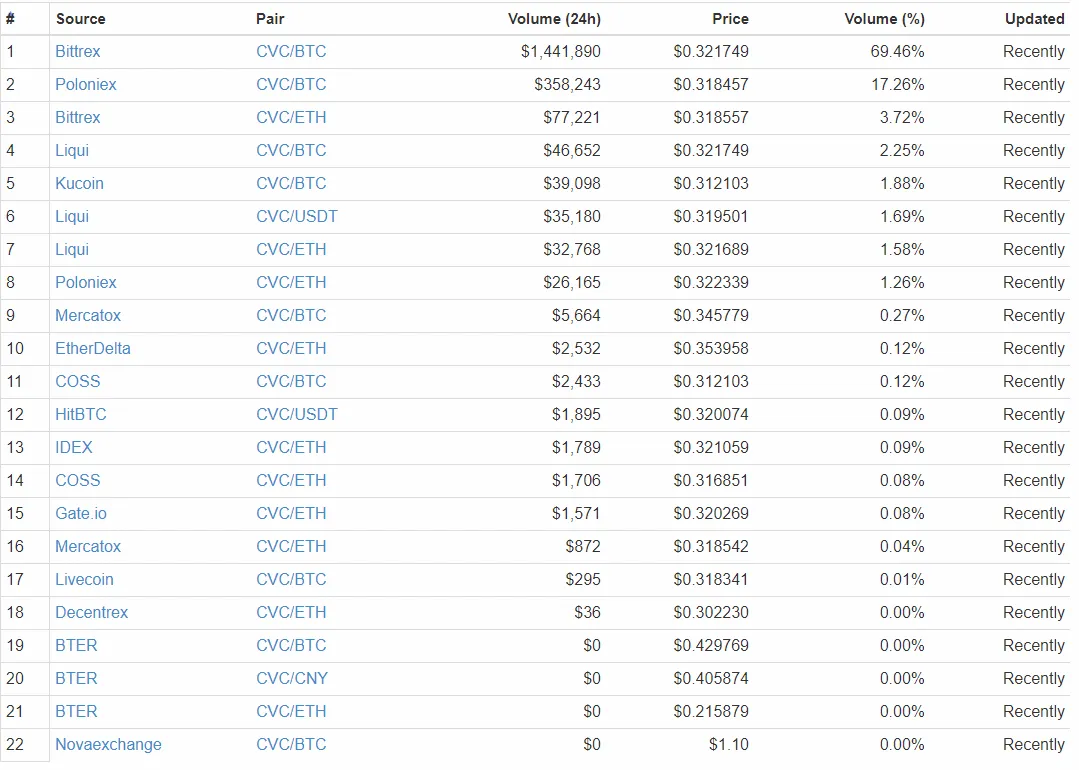The height and width of the screenshot is (770, 1079).
Task: Select the $5,664 volume cell
Action: [576, 316]
